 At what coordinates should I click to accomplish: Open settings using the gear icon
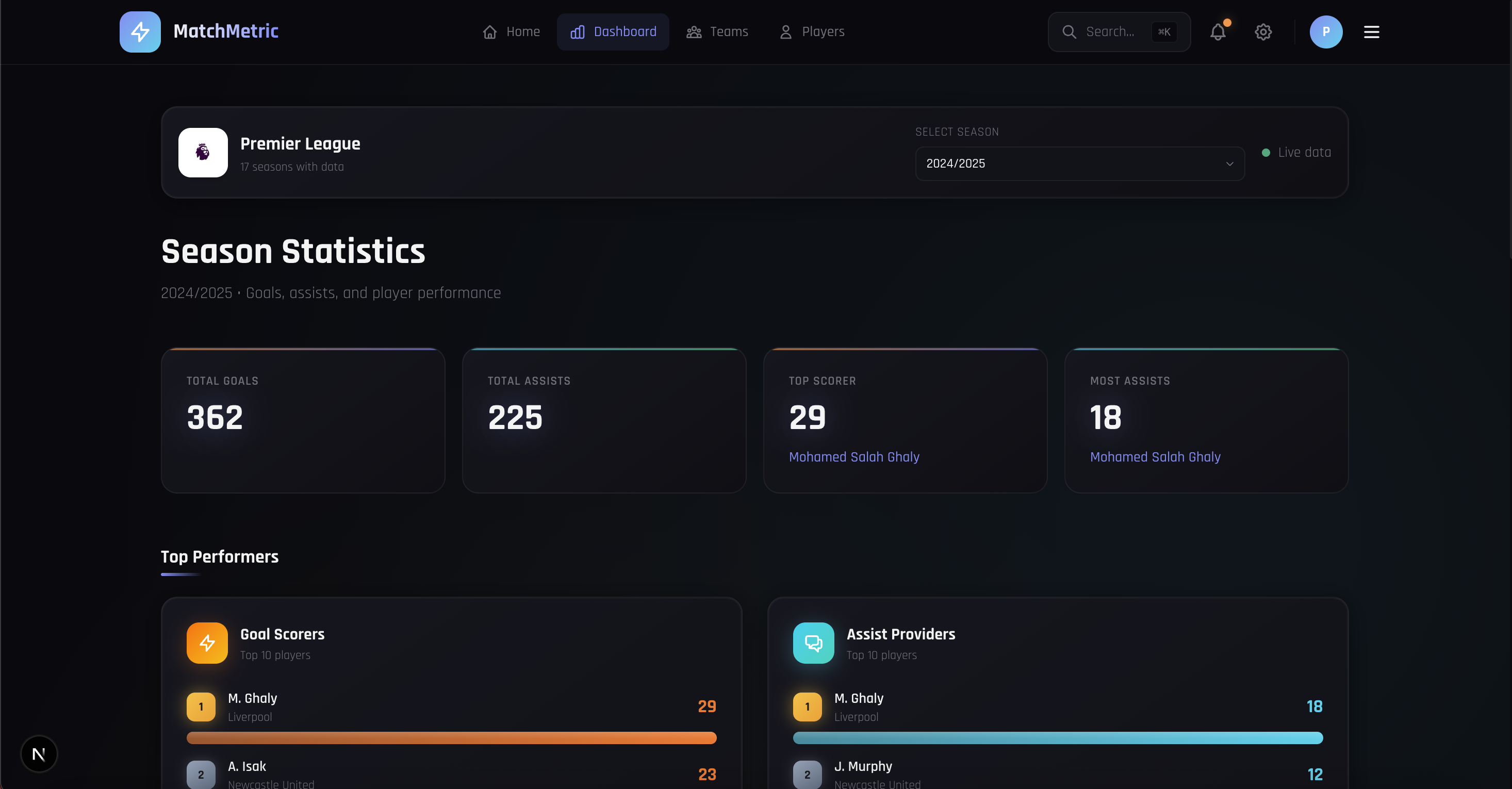(1263, 31)
